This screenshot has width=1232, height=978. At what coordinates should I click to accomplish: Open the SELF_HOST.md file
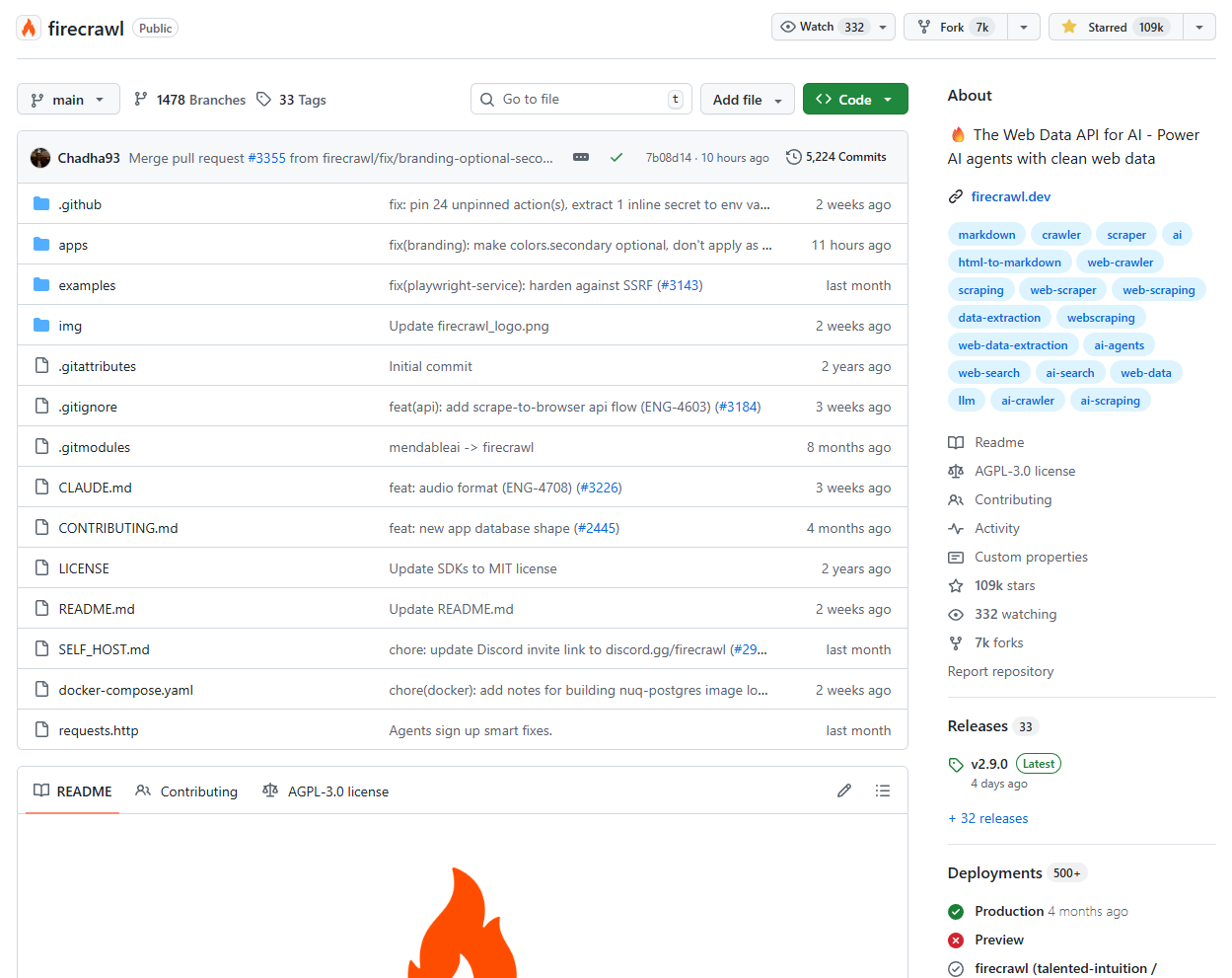coord(104,649)
